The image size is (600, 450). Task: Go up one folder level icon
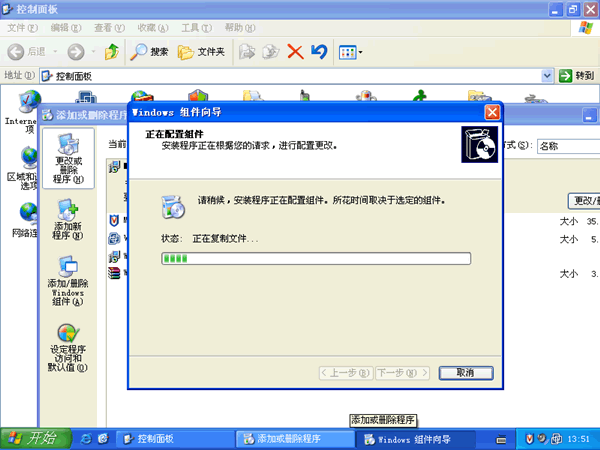click(x=112, y=52)
